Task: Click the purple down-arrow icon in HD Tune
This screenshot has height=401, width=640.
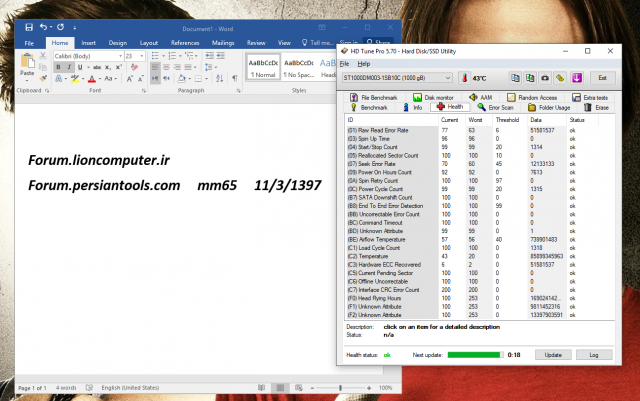Action: 577,77
